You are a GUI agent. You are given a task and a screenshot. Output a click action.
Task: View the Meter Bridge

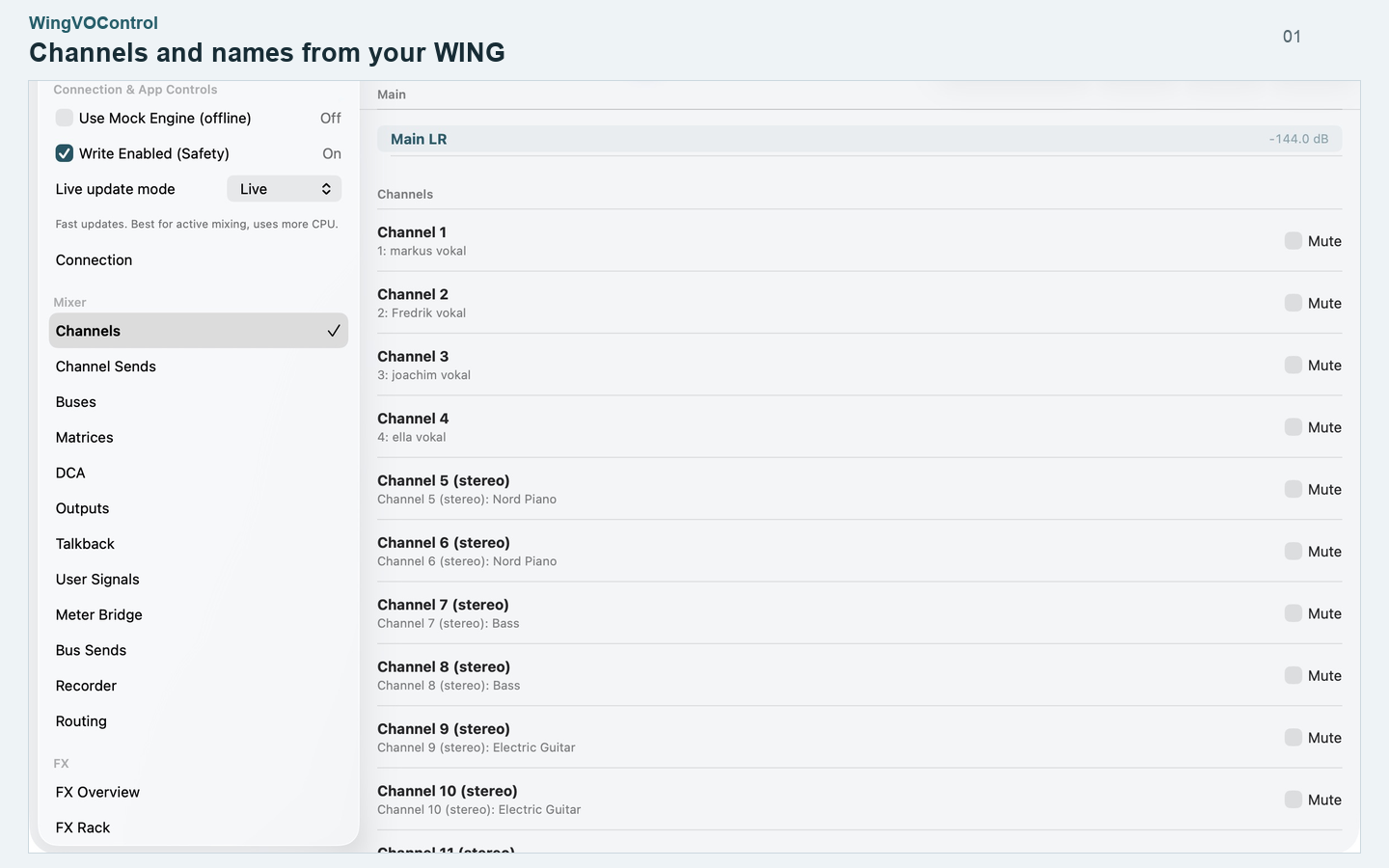click(x=199, y=615)
